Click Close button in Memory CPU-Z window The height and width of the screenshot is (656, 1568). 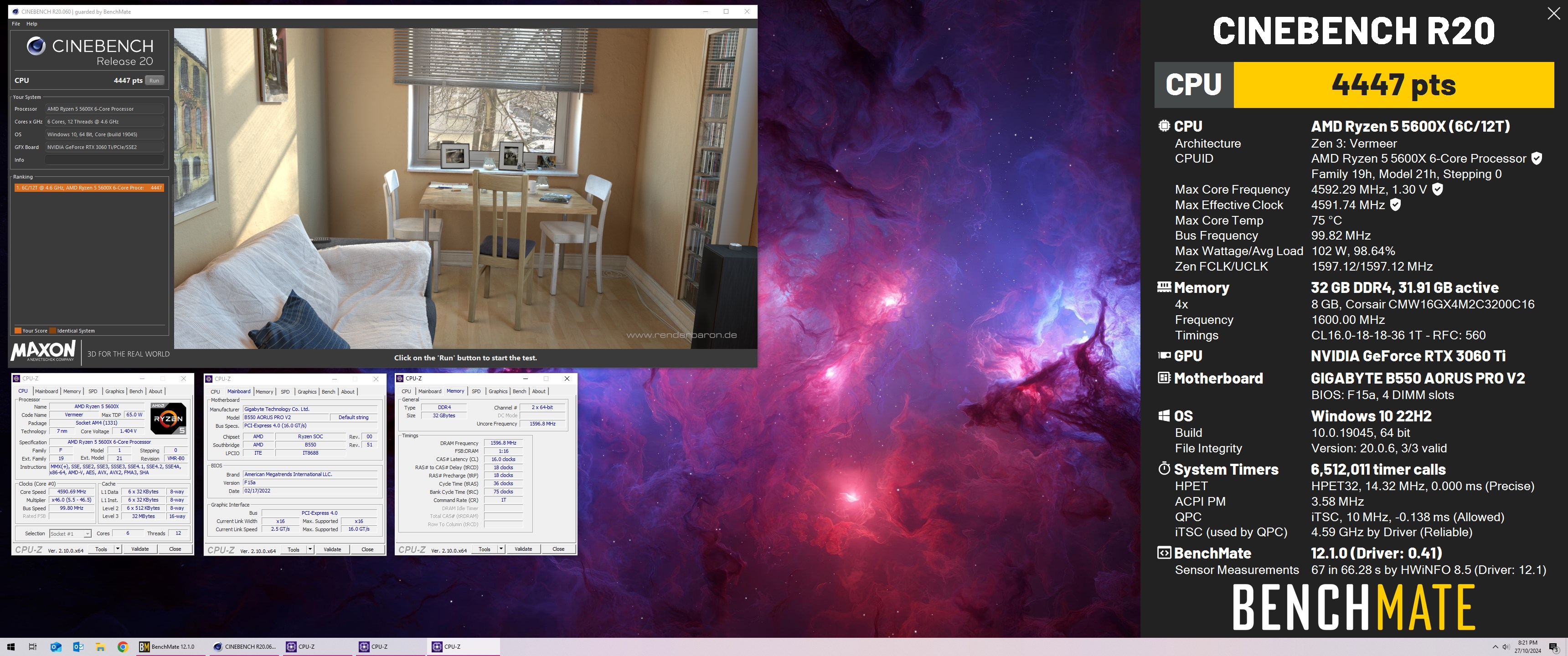click(x=558, y=549)
